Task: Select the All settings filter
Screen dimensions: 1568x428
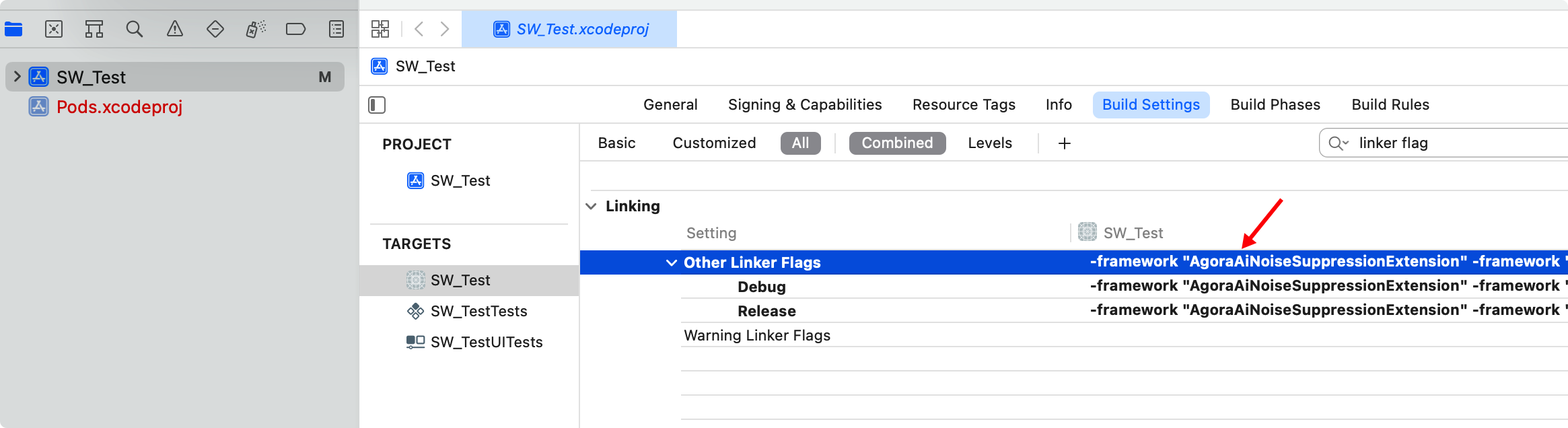Action: 801,143
